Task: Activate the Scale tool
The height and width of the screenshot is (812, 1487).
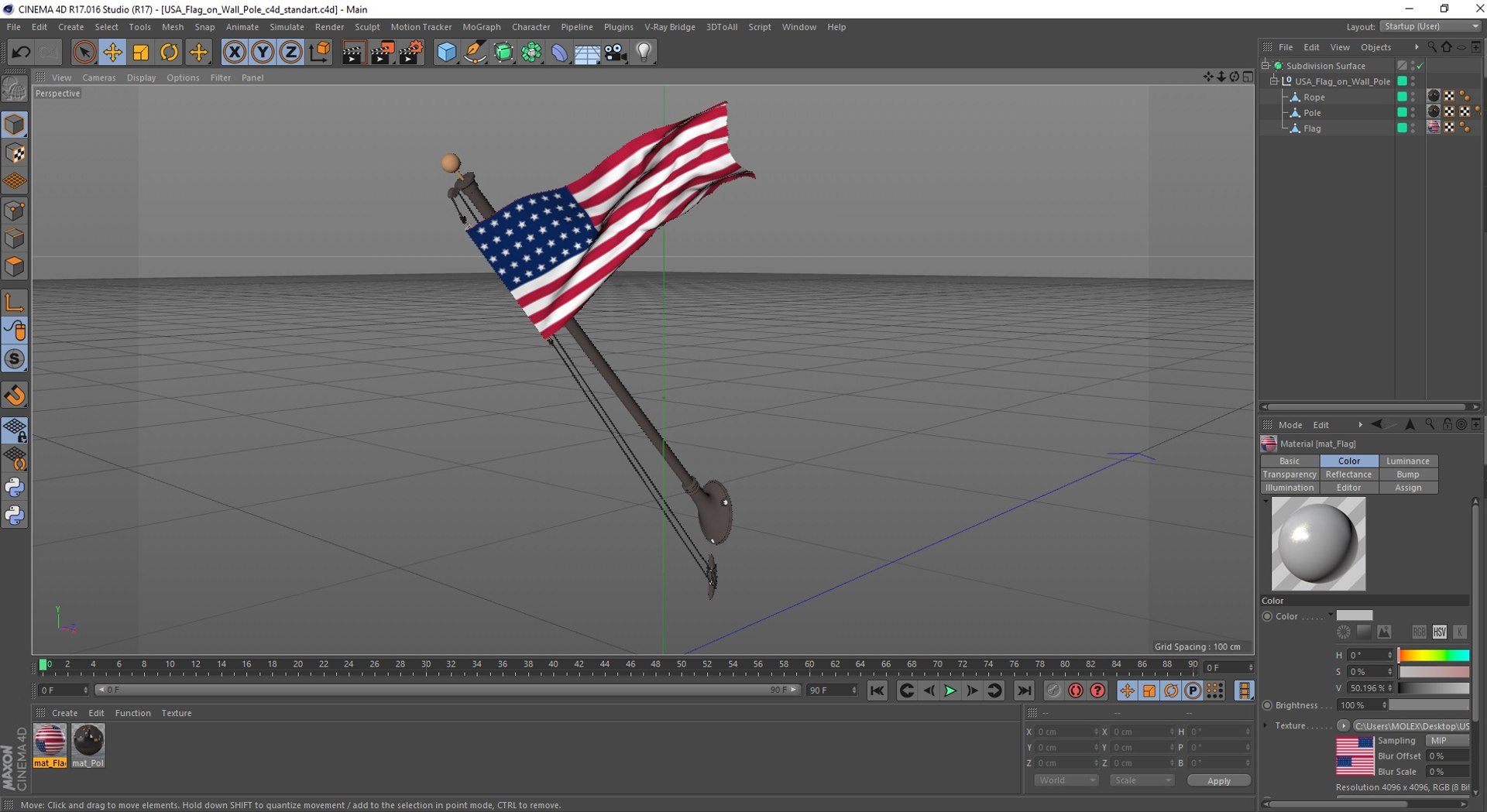Action: click(141, 52)
